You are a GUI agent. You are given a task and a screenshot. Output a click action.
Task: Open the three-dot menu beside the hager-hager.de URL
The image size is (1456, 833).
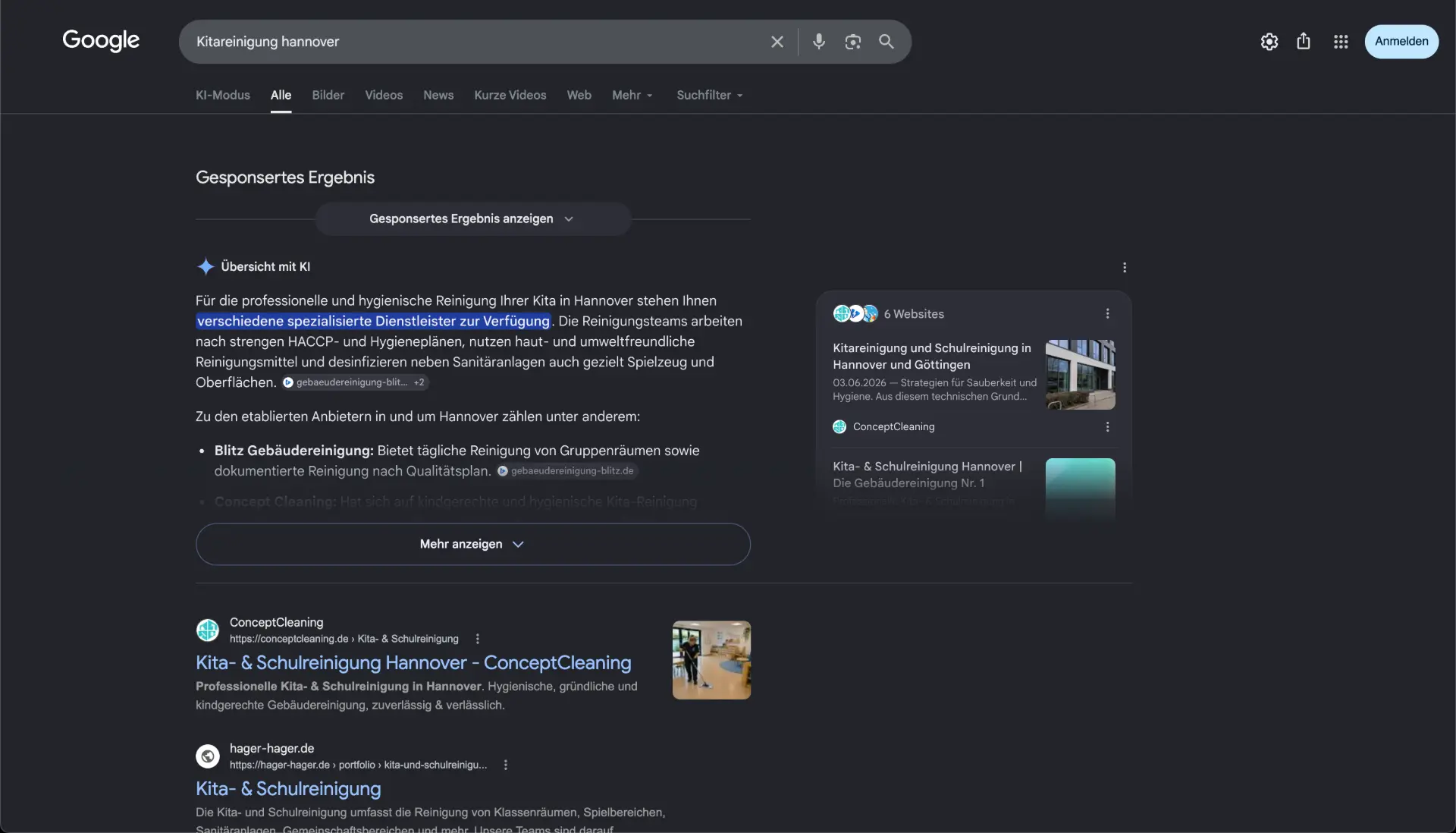[x=505, y=765]
